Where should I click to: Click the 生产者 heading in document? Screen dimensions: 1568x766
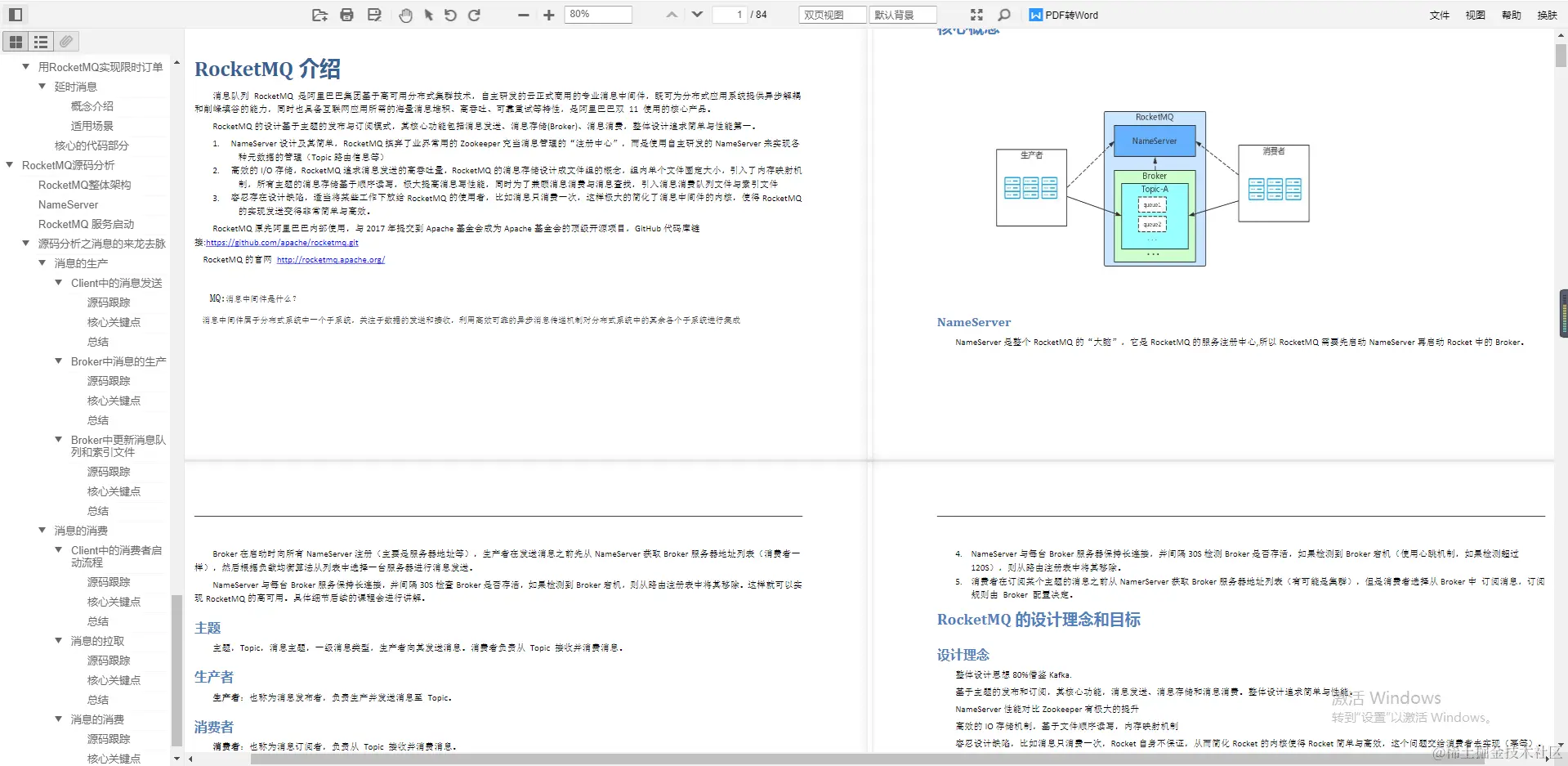pos(214,677)
